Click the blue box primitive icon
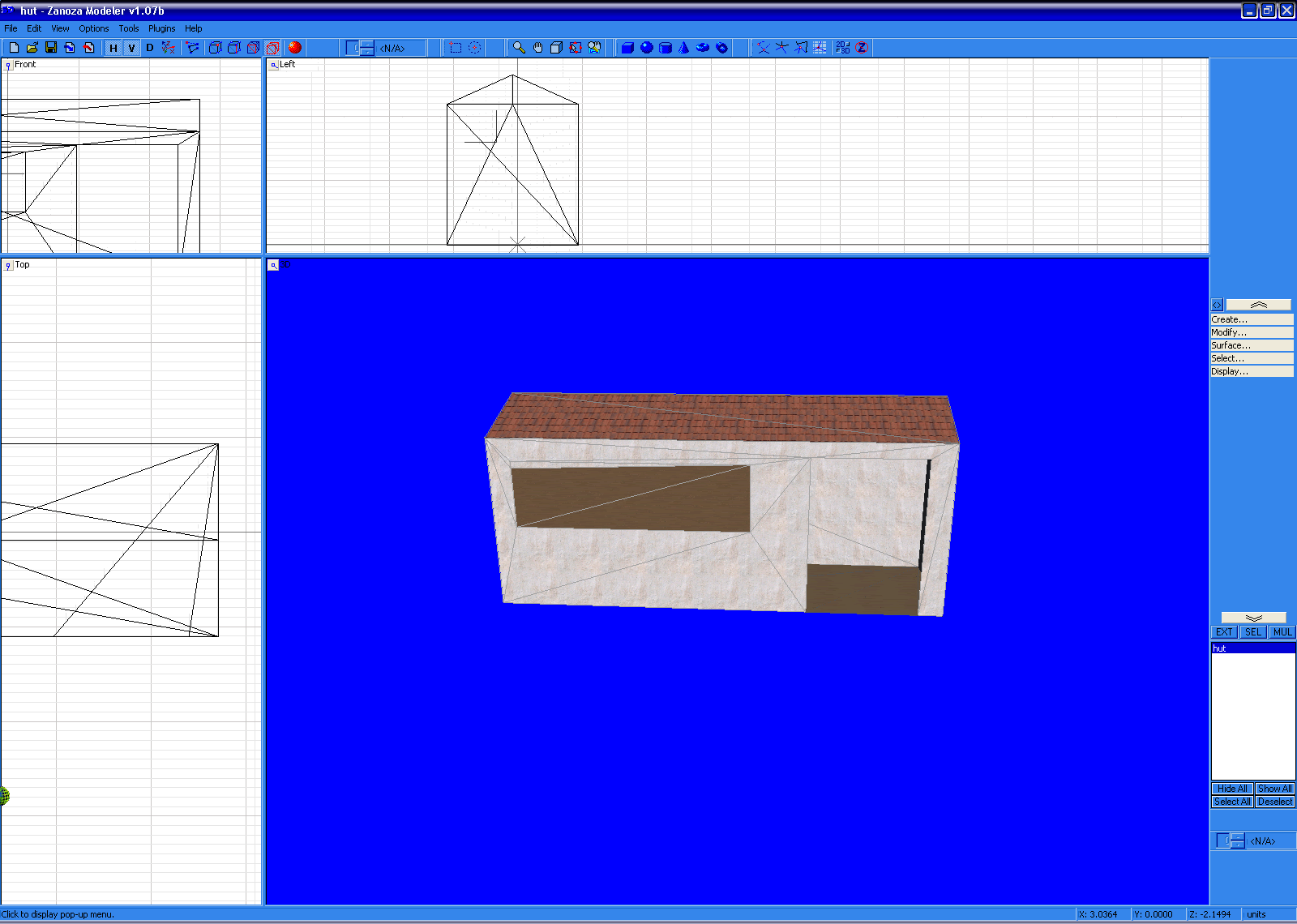Screen dimensions: 1297x924 [627, 48]
